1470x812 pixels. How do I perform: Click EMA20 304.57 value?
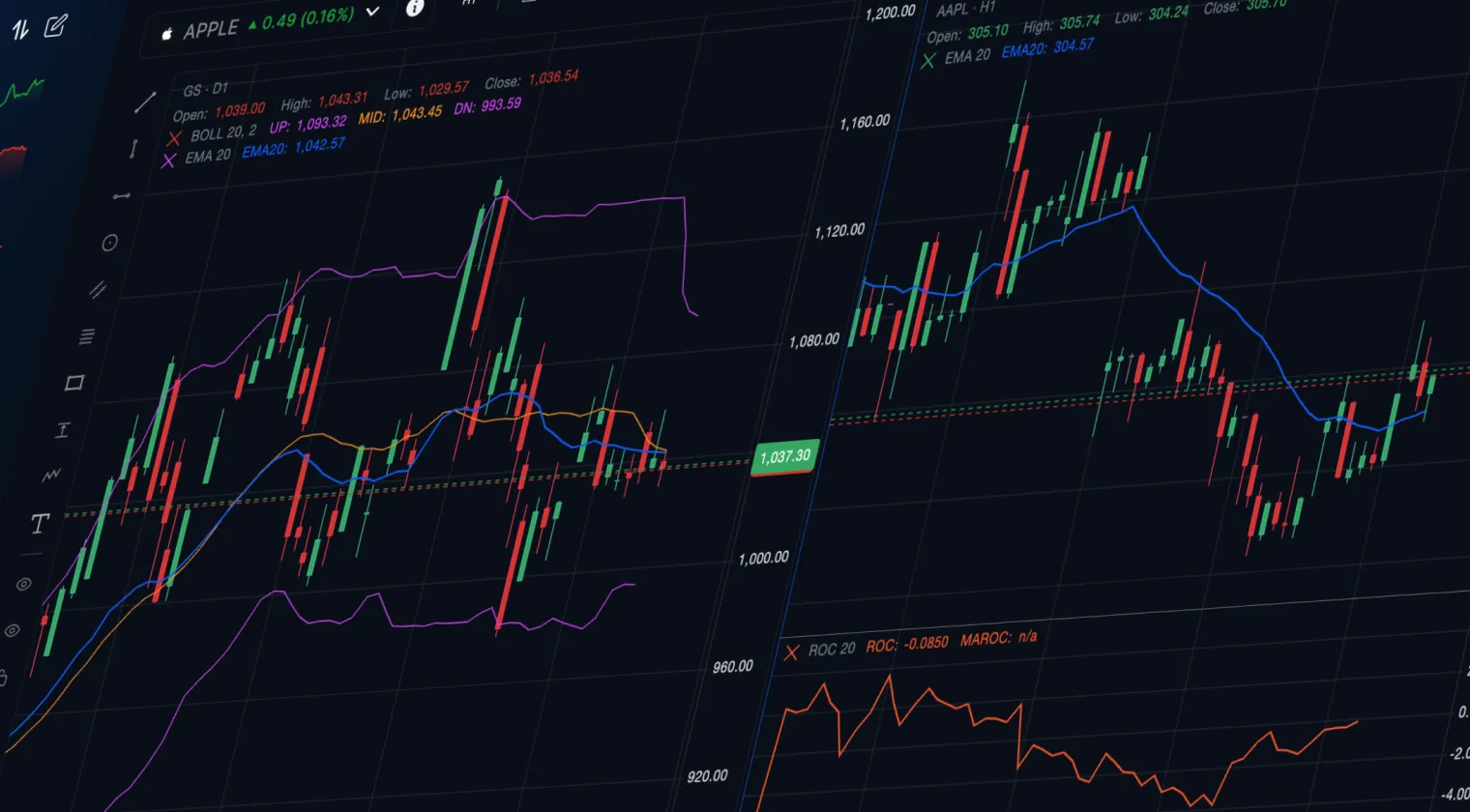pyautogui.click(x=1047, y=48)
